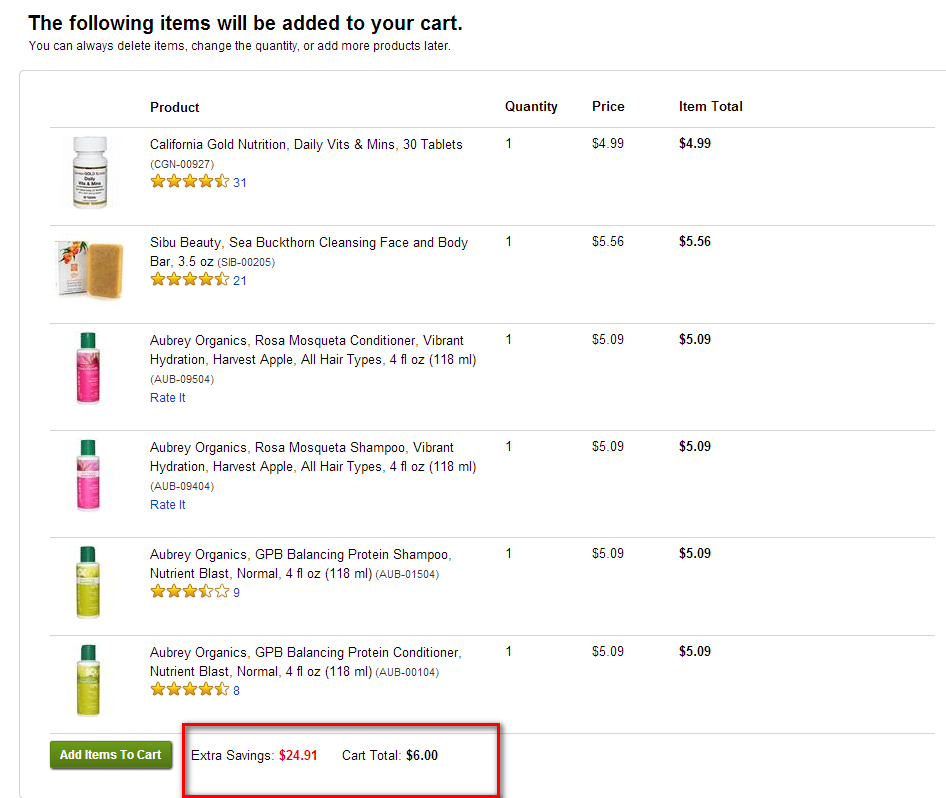Click the pink Rosa Mosqueta Conditioner bottle image
This screenshot has height=798, width=946.
pyautogui.click(x=88, y=368)
